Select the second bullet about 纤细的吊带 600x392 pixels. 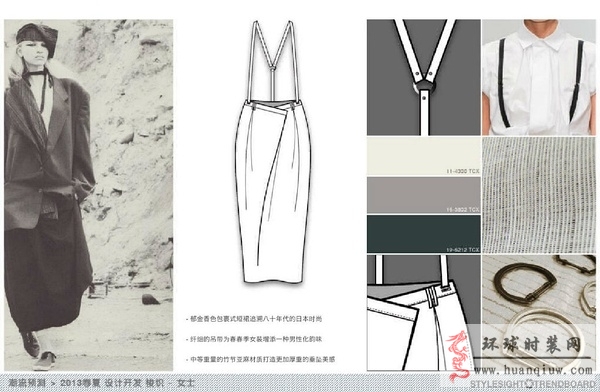pos(254,339)
